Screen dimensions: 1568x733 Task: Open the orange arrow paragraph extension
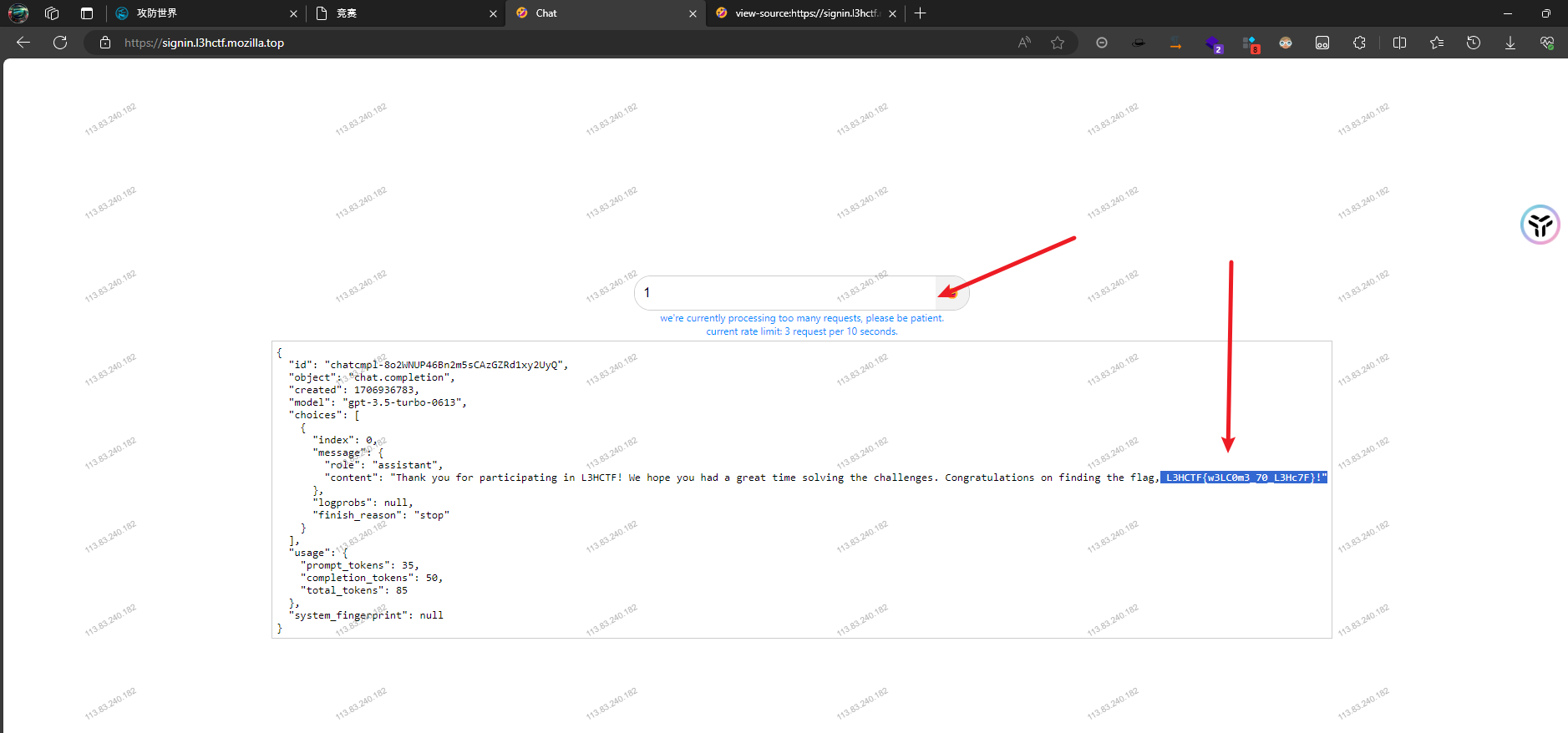tap(1175, 43)
